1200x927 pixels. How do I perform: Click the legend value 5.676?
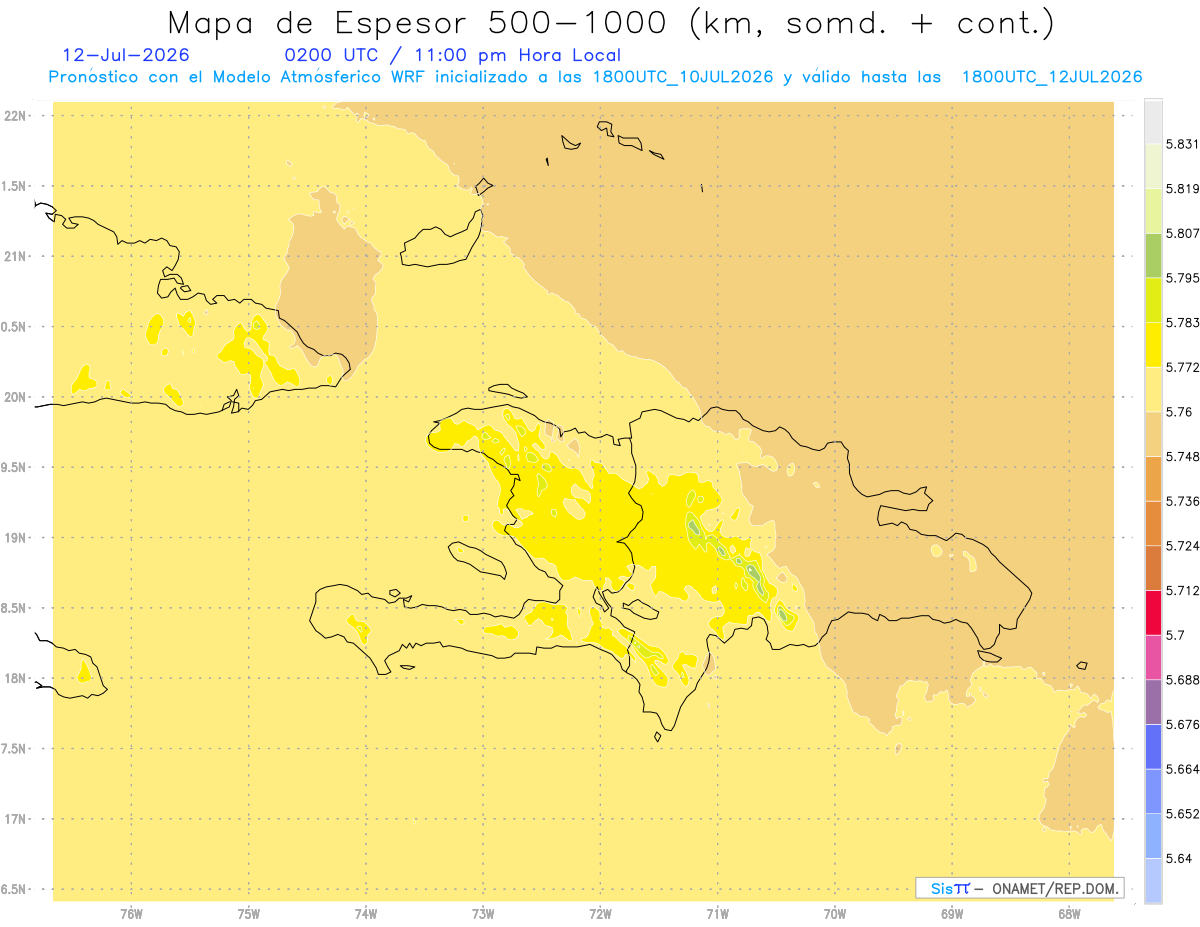(x=1183, y=725)
